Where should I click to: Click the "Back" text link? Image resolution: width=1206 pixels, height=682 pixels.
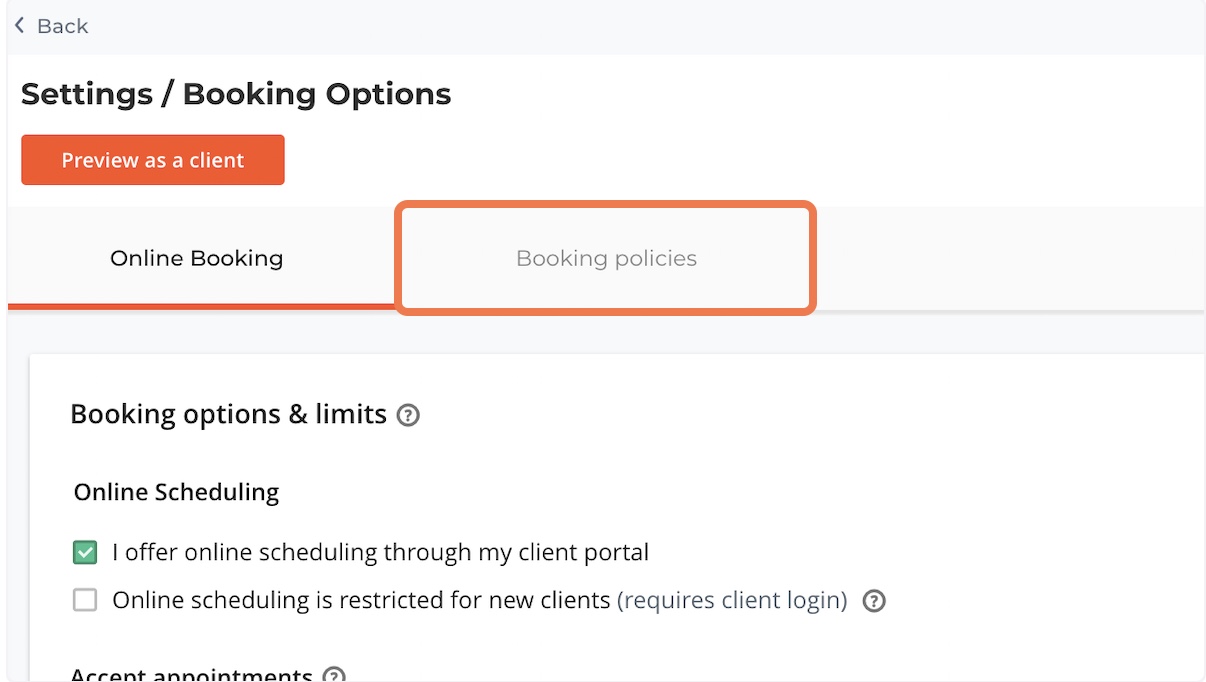click(62, 27)
